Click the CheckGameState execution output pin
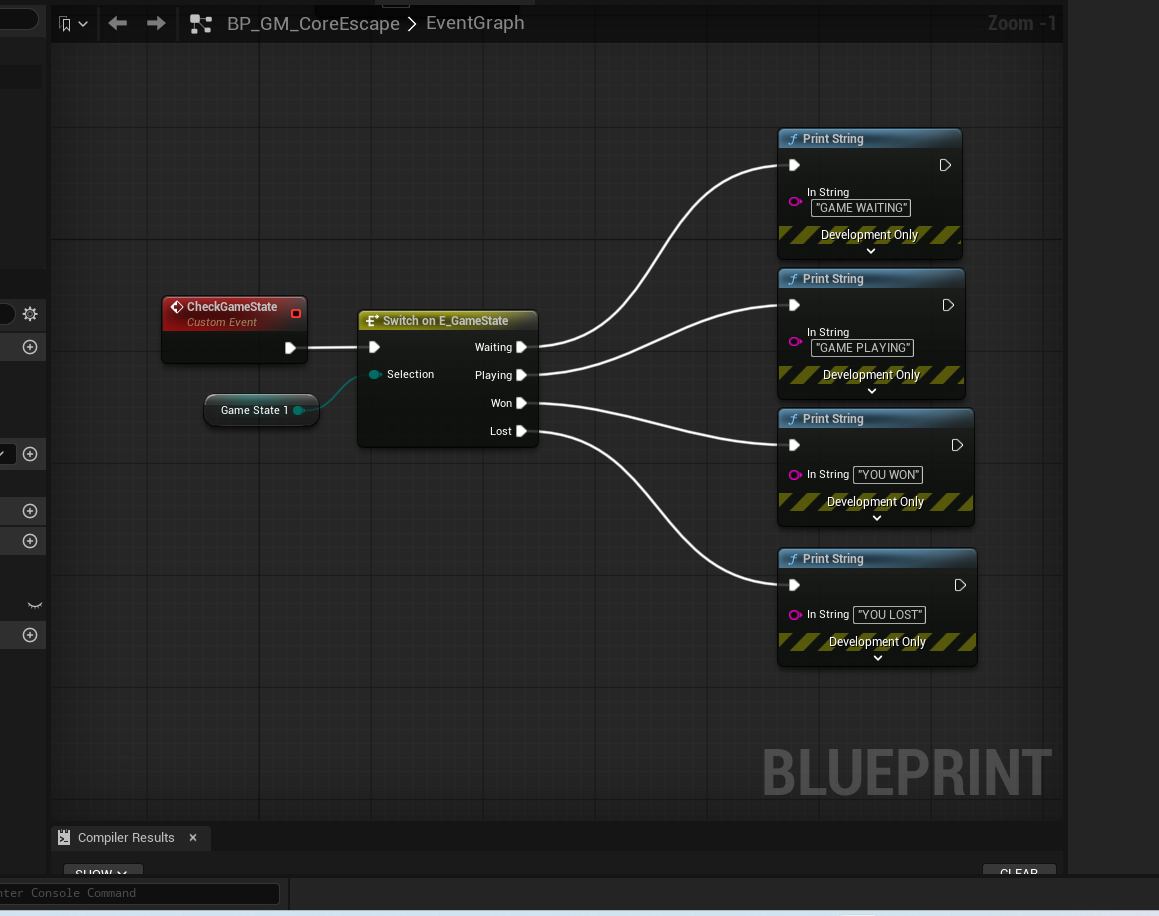1159x916 pixels. click(x=290, y=347)
